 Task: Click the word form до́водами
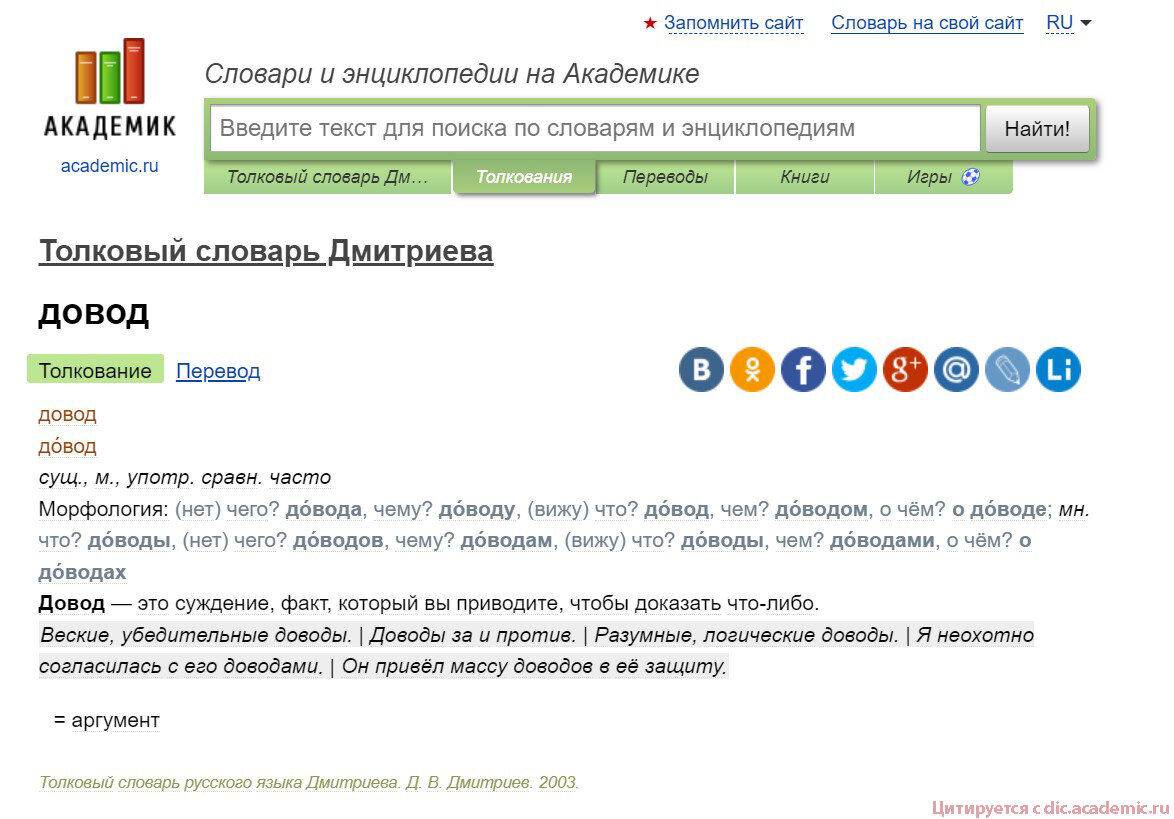click(883, 541)
